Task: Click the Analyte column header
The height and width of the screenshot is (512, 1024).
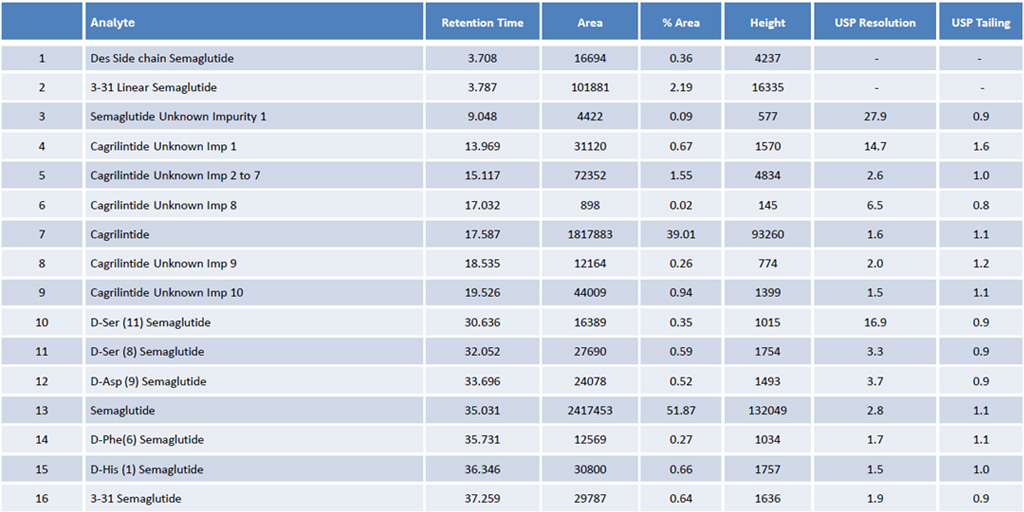Action: click(112, 22)
